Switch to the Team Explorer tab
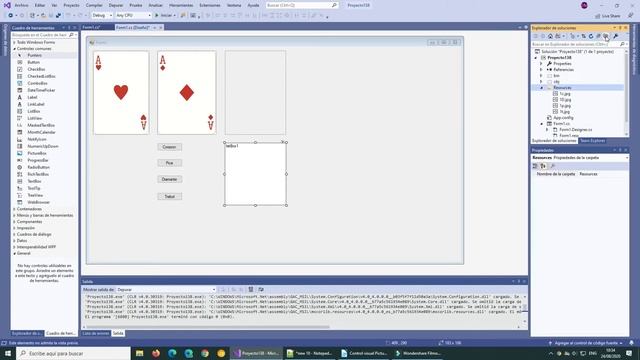Viewport: 640px width, 360px height. tap(592, 141)
